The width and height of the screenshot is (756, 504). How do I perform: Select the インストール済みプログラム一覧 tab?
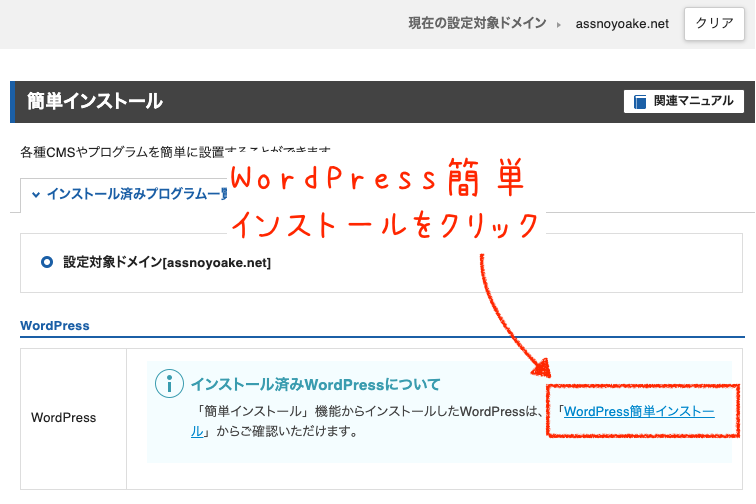pyautogui.click(x=124, y=194)
